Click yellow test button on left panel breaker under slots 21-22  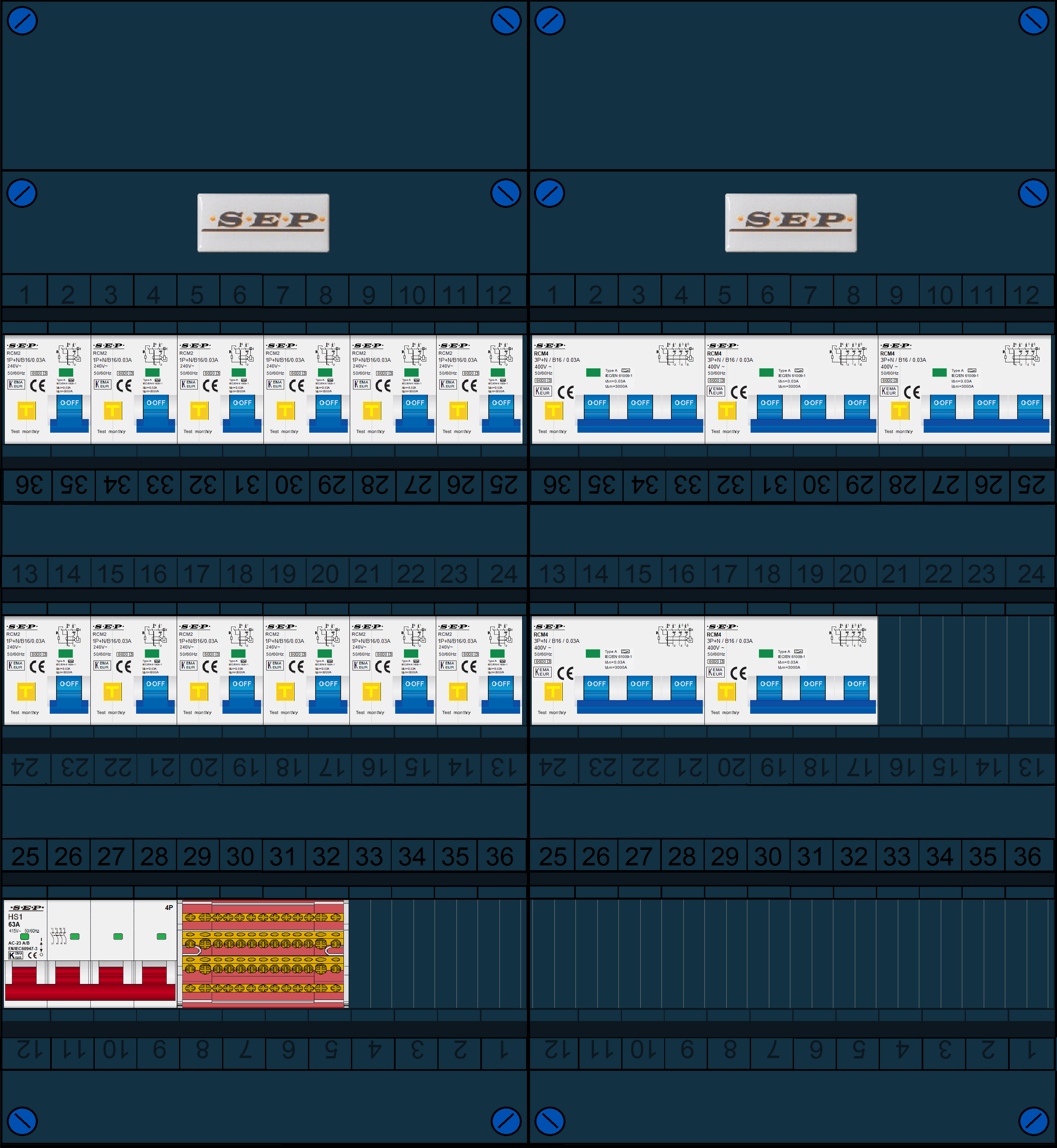[x=371, y=691]
